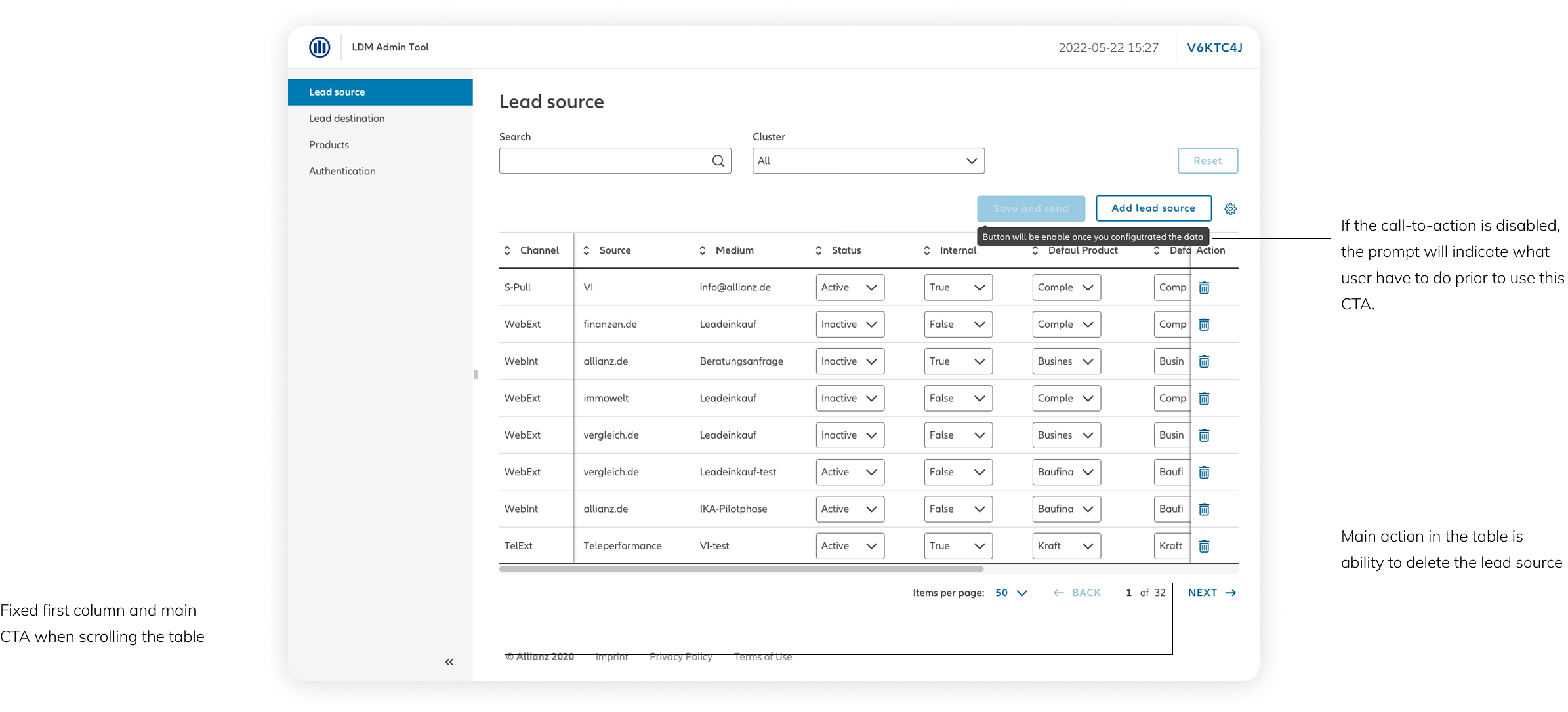Sort table by Medium column
1568x712 pixels.
702,250
